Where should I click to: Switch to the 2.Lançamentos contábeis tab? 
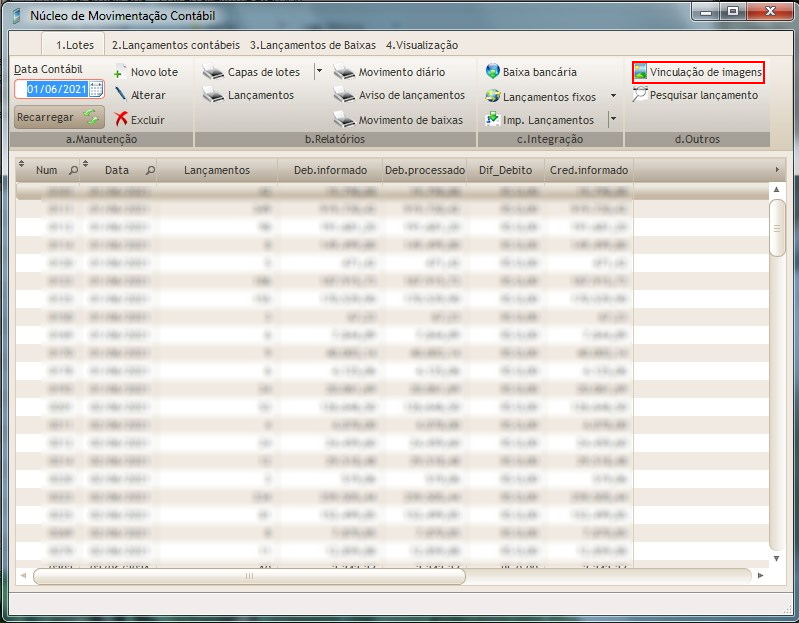(x=176, y=45)
